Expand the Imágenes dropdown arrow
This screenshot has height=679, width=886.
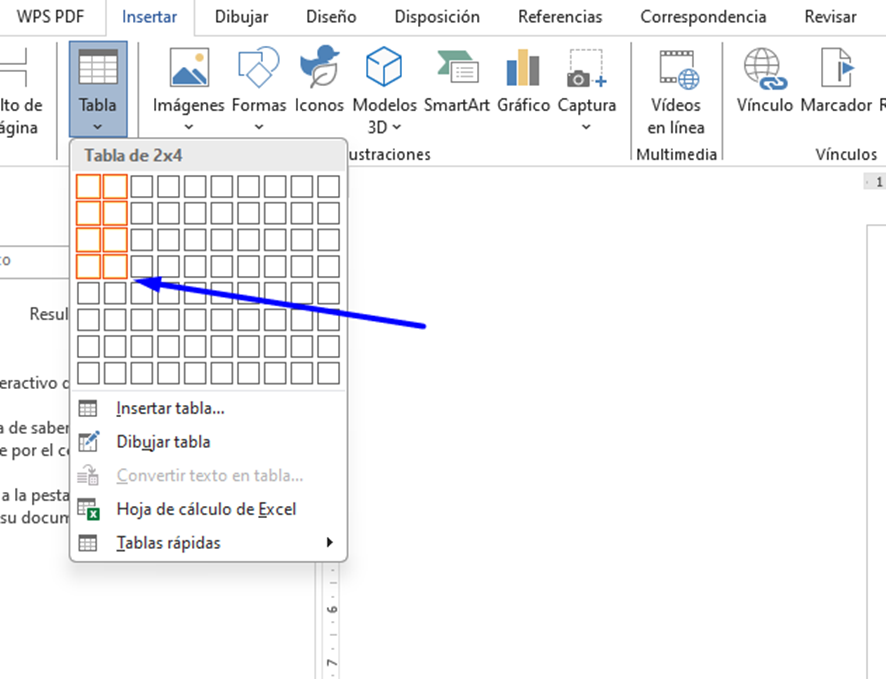(189, 127)
